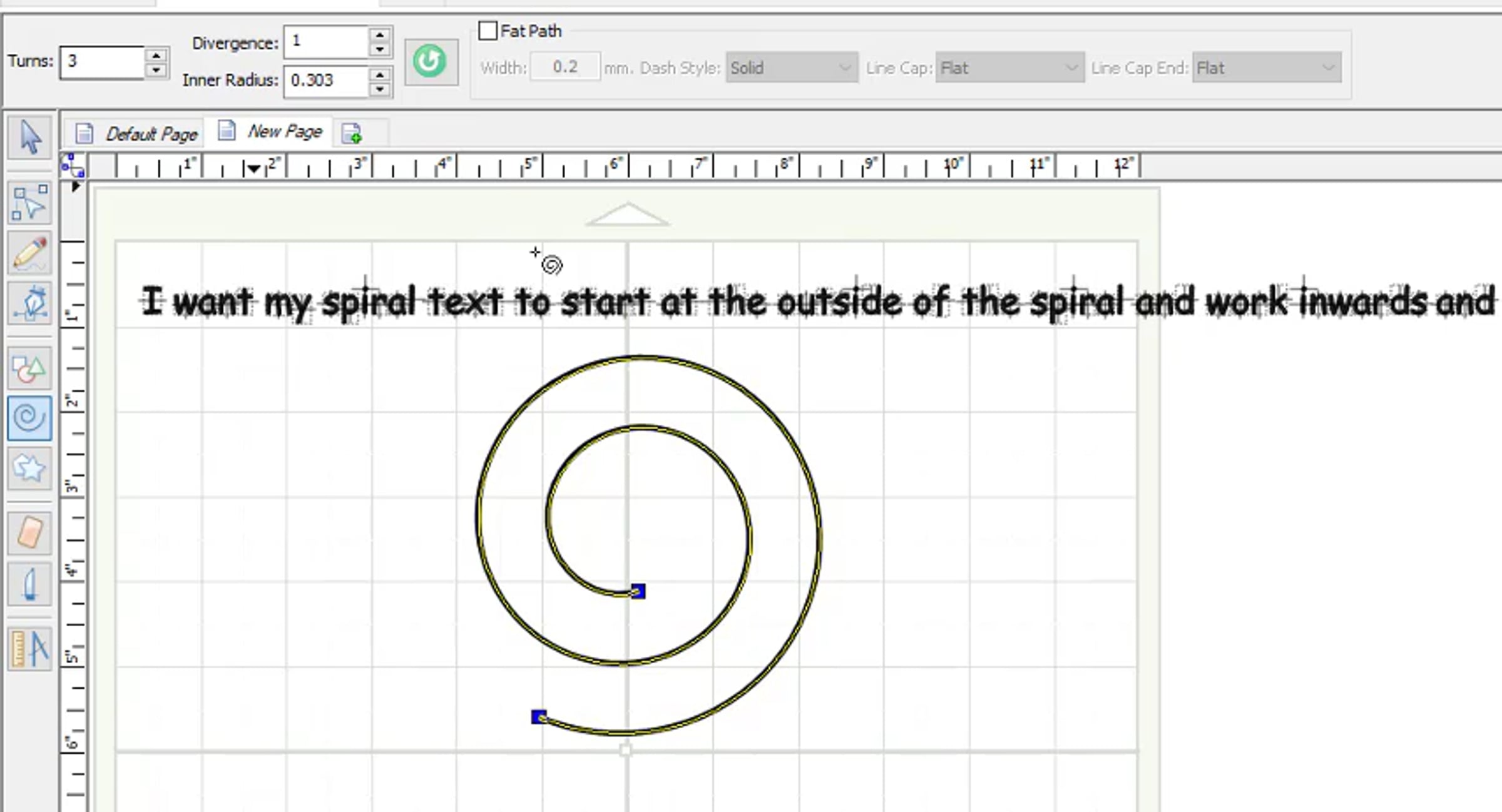The width and height of the screenshot is (1502, 812).
Task: Click the vertical ruler arrow marker
Action: (76, 186)
